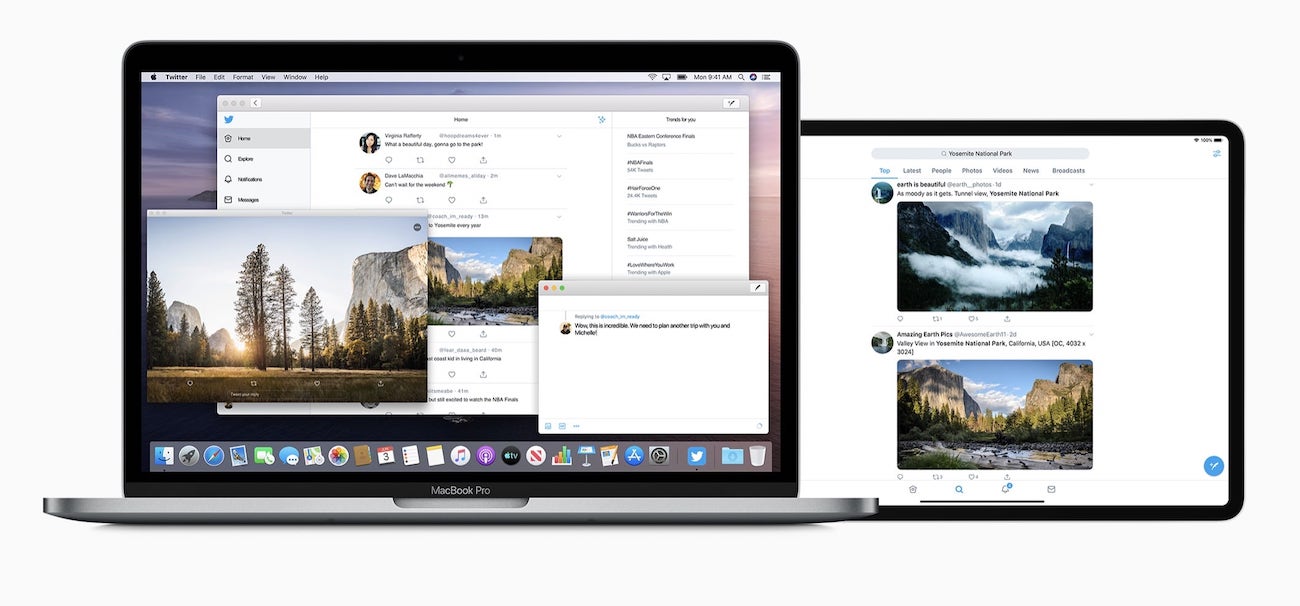Open the #LoveWhereYouWork trend
Viewport: 1300px width, 606px height.
[x=651, y=269]
